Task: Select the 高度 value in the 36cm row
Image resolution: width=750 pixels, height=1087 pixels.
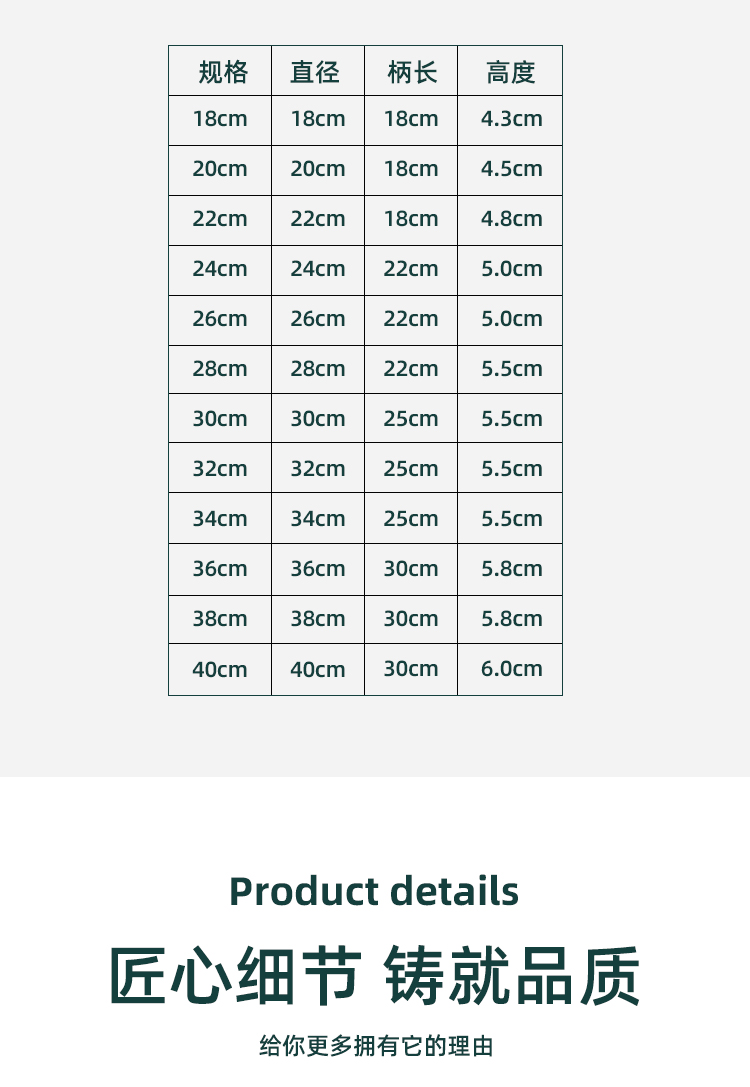Action: [511, 569]
